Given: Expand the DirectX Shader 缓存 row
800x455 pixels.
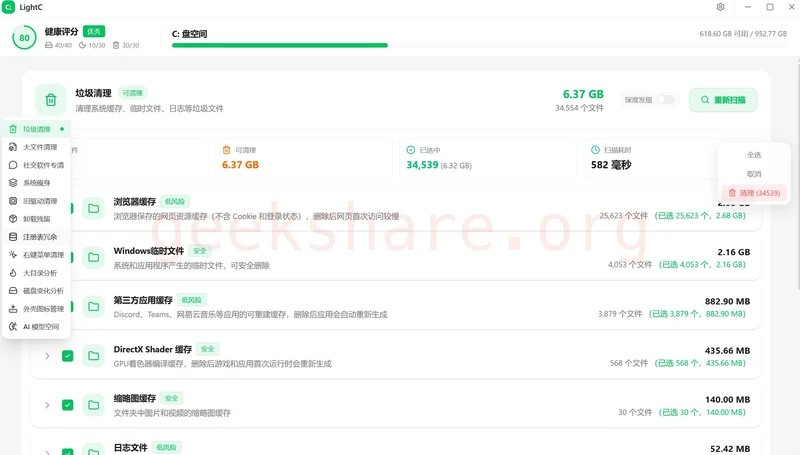Looking at the screenshot, I should [x=47, y=356].
